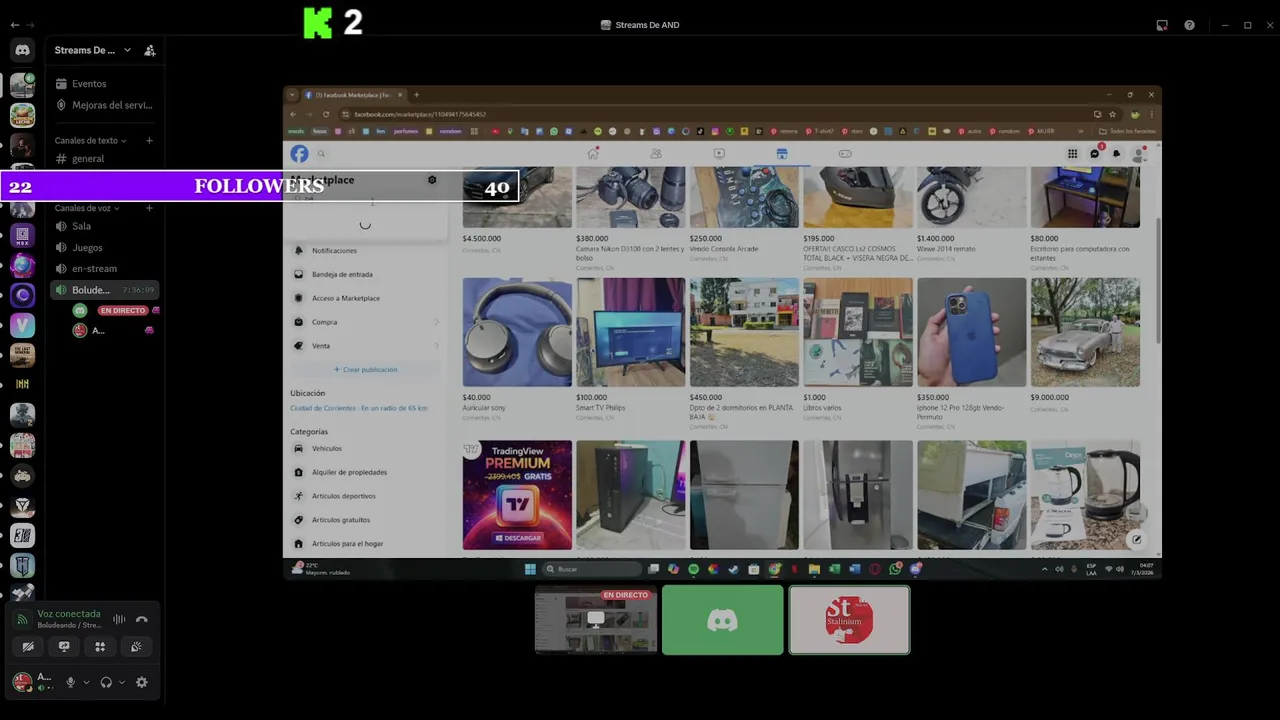The height and width of the screenshot is (720, 1280).
Task: Select the general text channel
Action: tap(104, 158)
